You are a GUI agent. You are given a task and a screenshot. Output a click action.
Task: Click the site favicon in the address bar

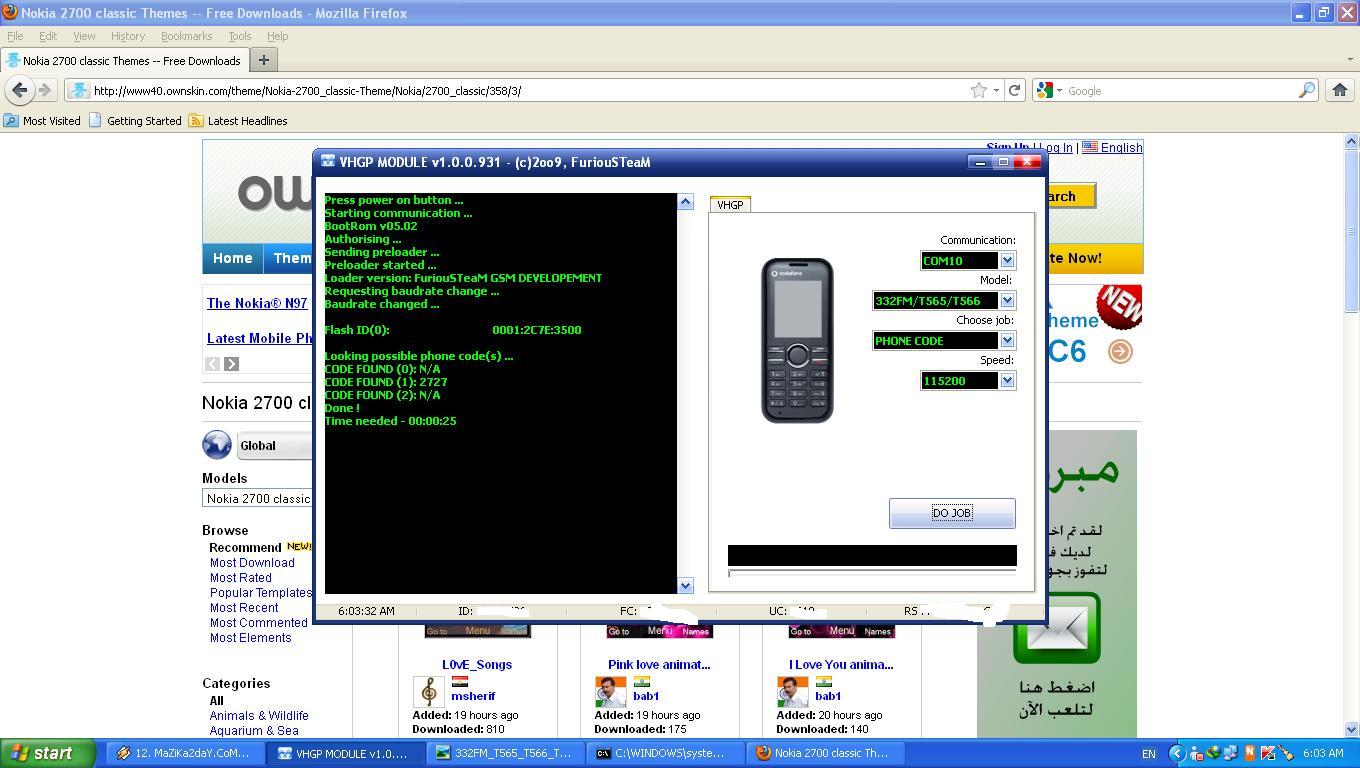(x=79, y=90)
